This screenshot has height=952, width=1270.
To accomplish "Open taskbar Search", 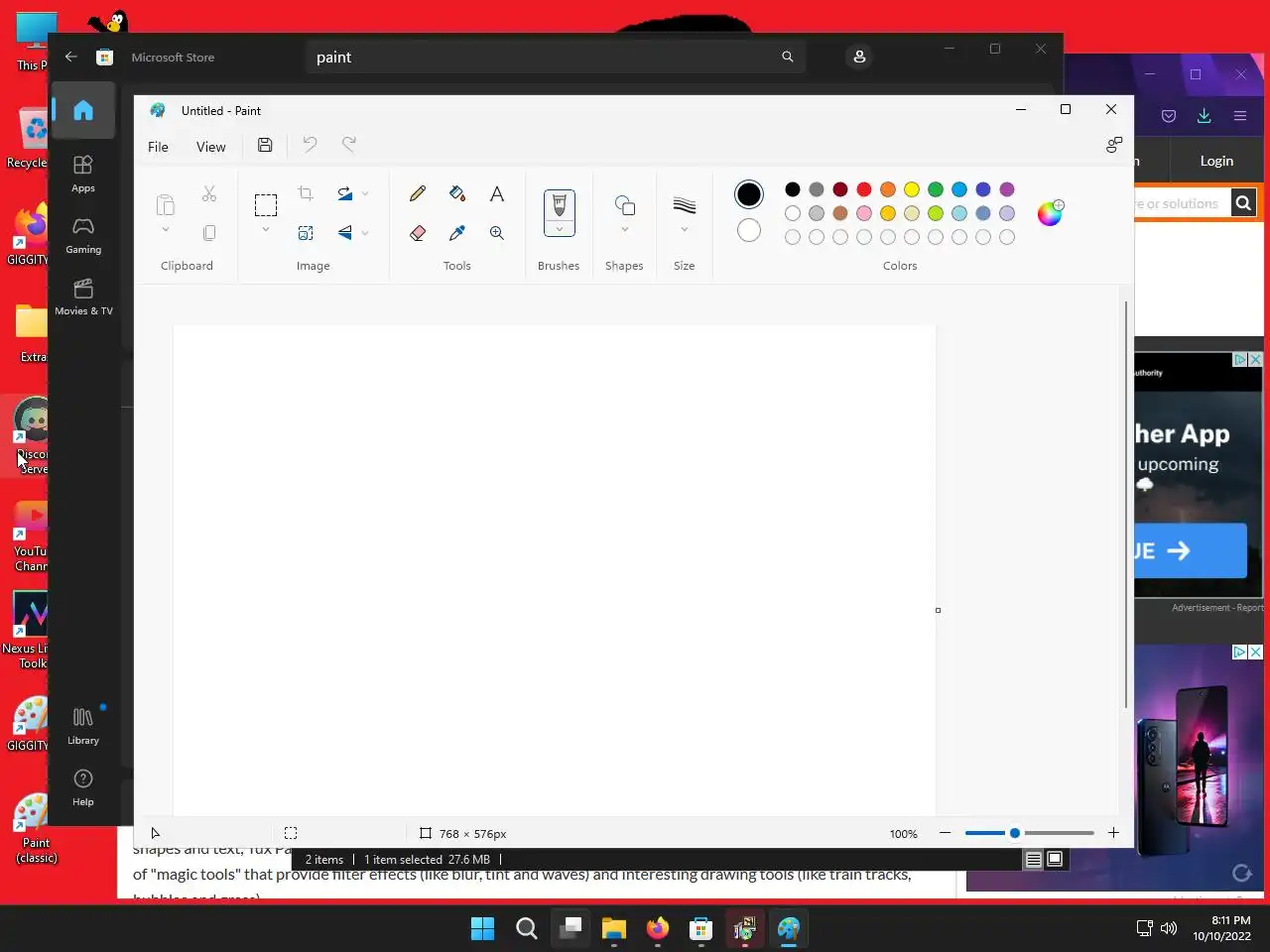I will point(527,928).
